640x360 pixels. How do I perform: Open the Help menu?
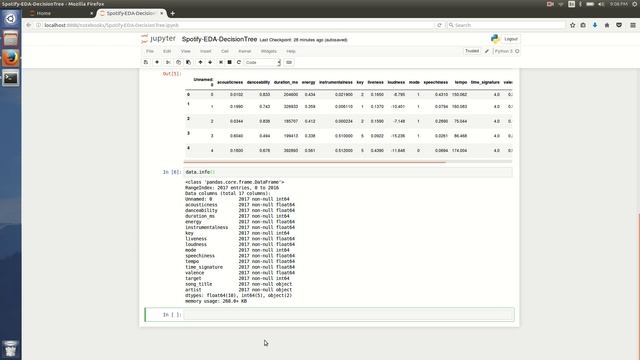pos(291,51)
